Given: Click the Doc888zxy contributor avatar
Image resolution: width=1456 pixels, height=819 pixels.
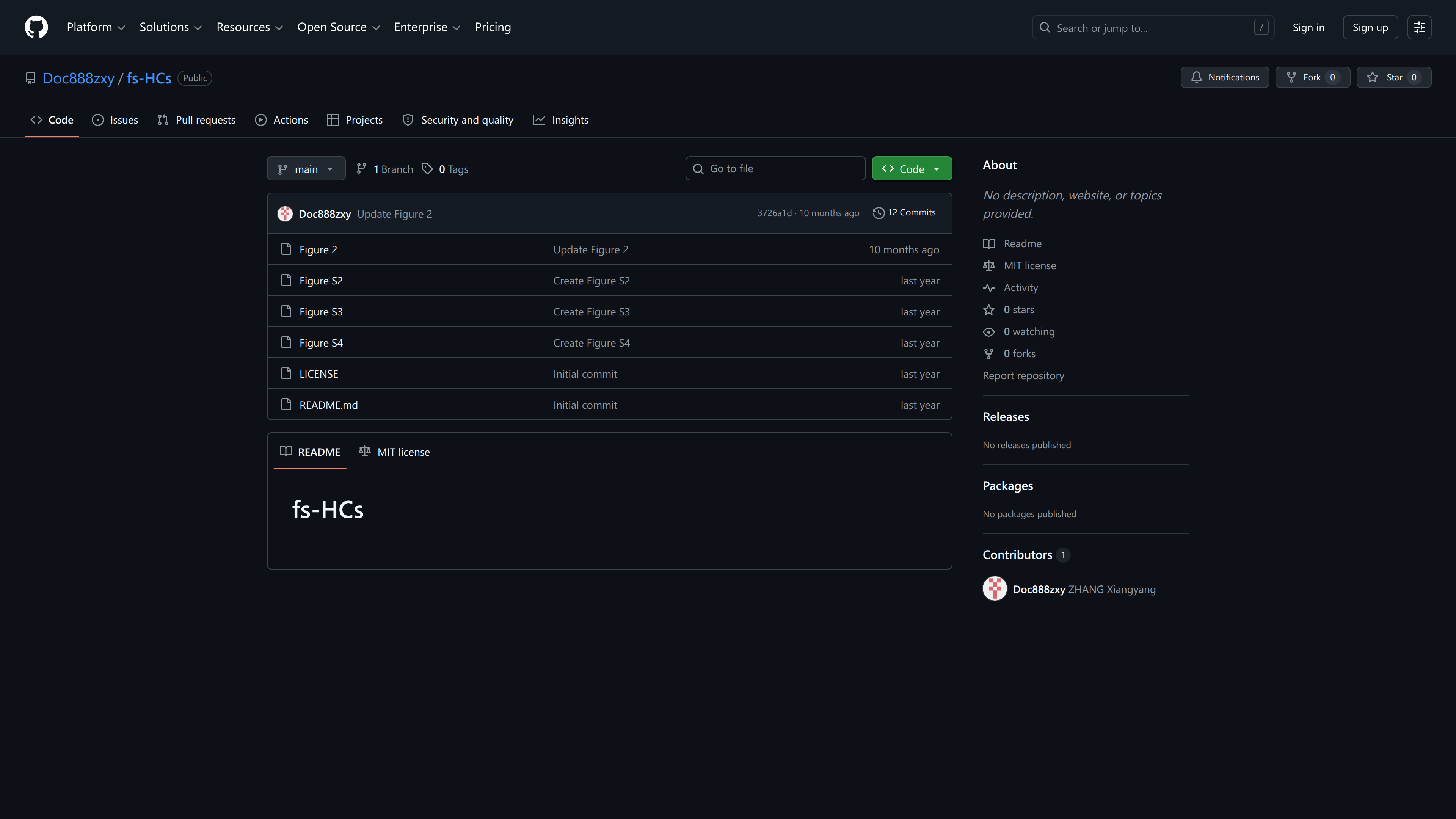Looking at the screenshot, I should pos(994,588).
